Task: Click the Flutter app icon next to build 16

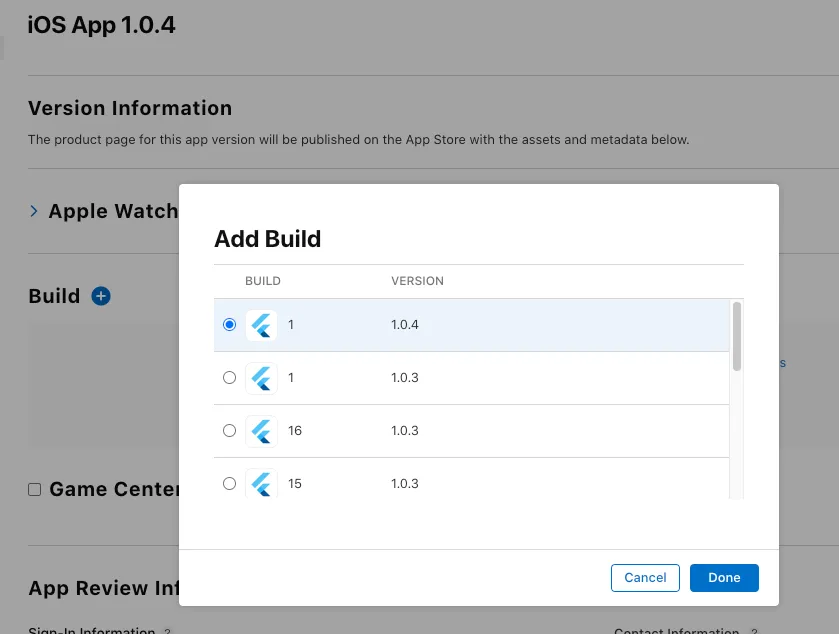Action: pyautogui.click(x=261, y=430)
